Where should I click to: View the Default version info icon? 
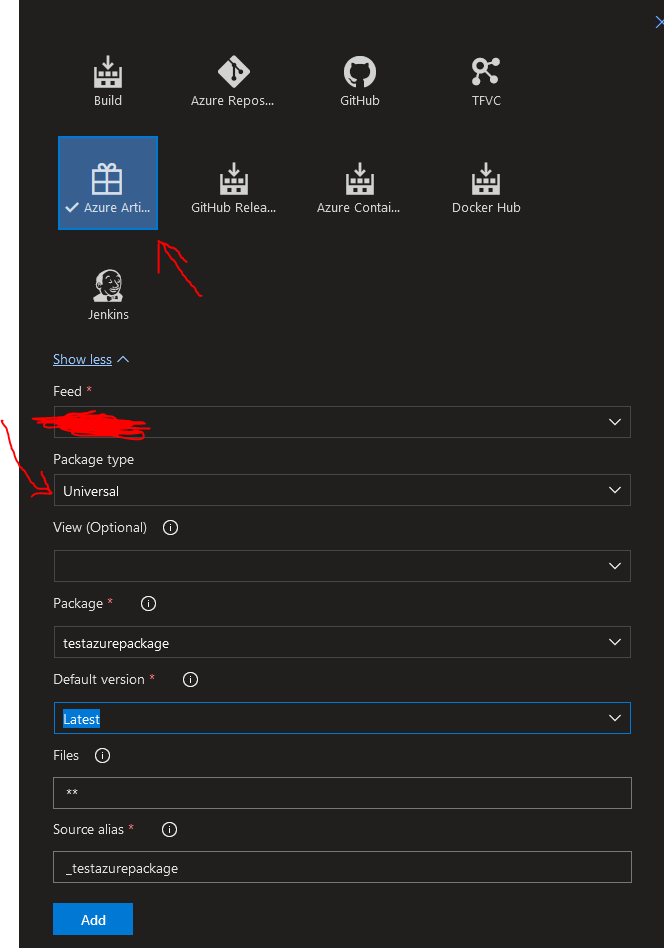click(x=190, y=679)
